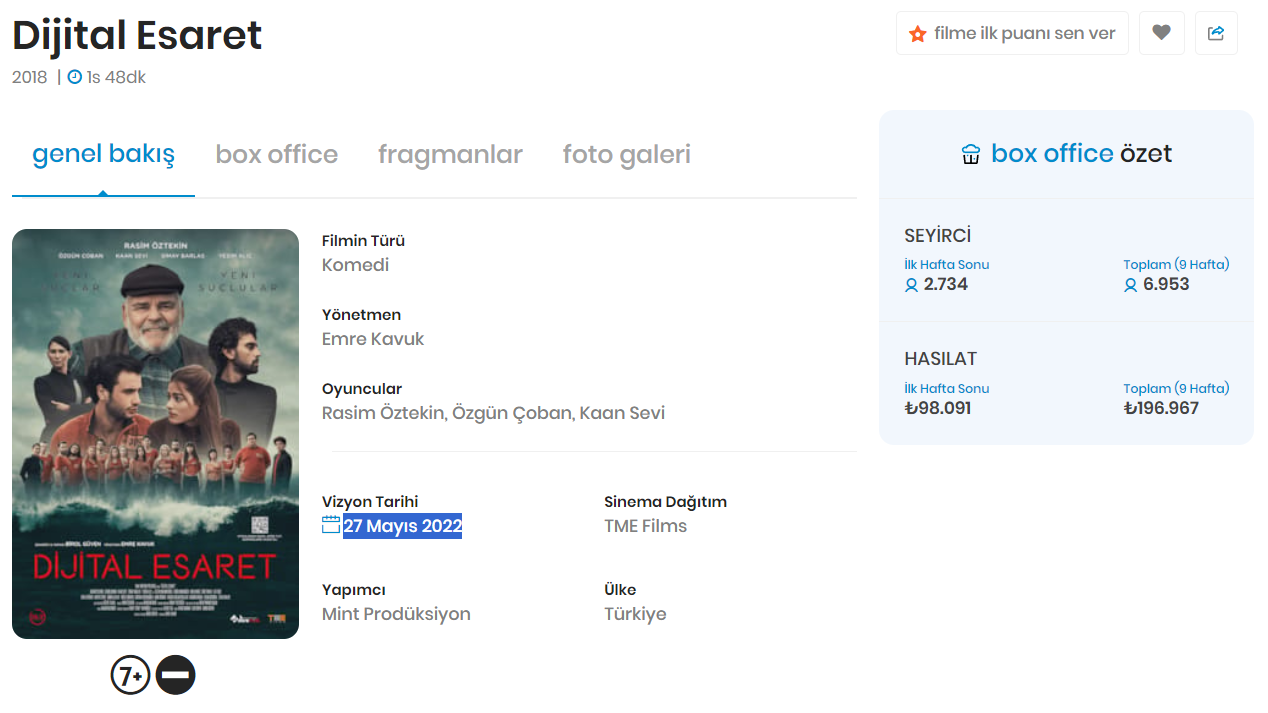Click the Mint Prodüksiyon producer link
Image resolution: width=1268 pixels, height=713 pixels.
coord(396,614)
